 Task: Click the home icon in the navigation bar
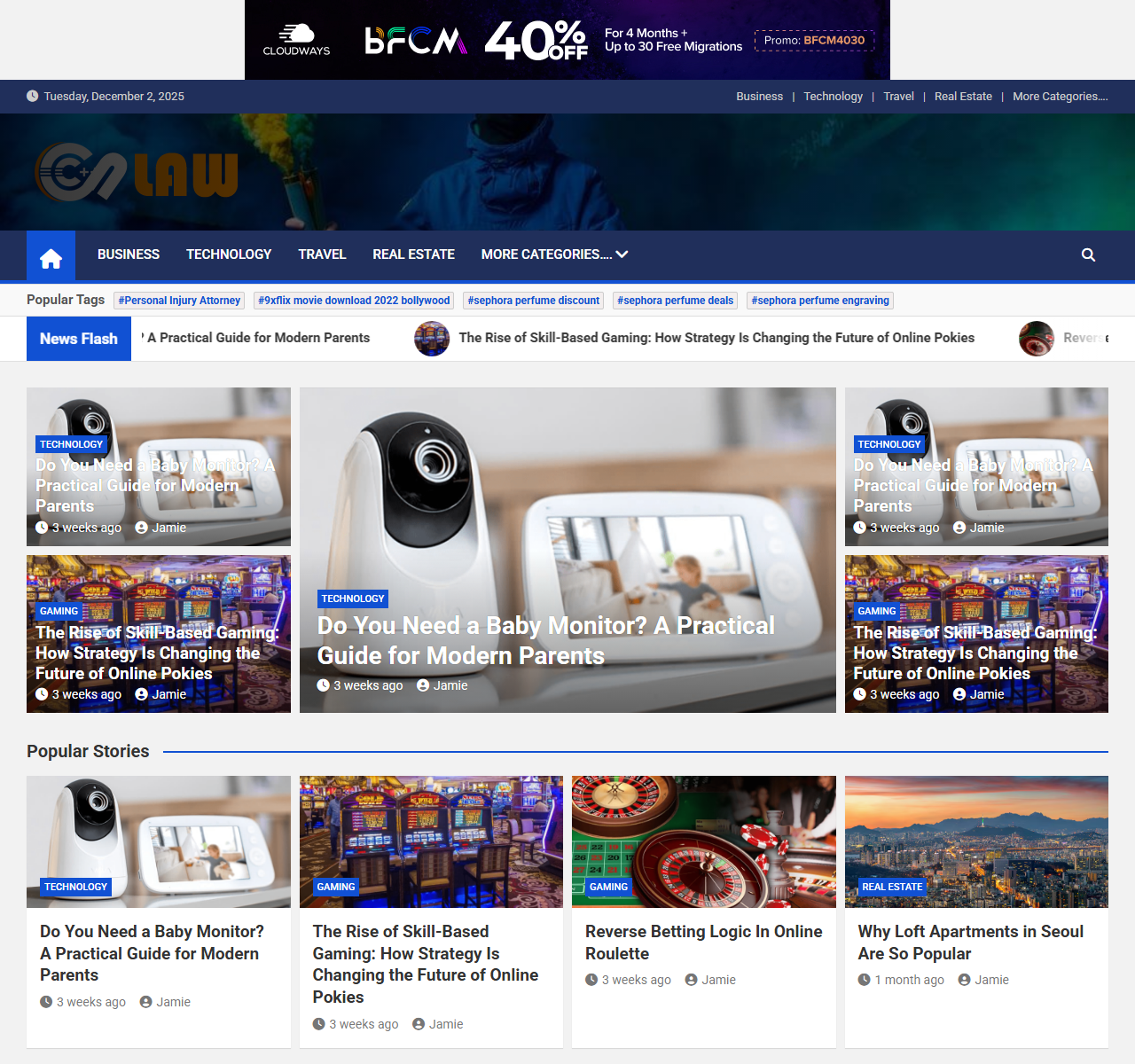pyautogui.click(x=51, y=256)
